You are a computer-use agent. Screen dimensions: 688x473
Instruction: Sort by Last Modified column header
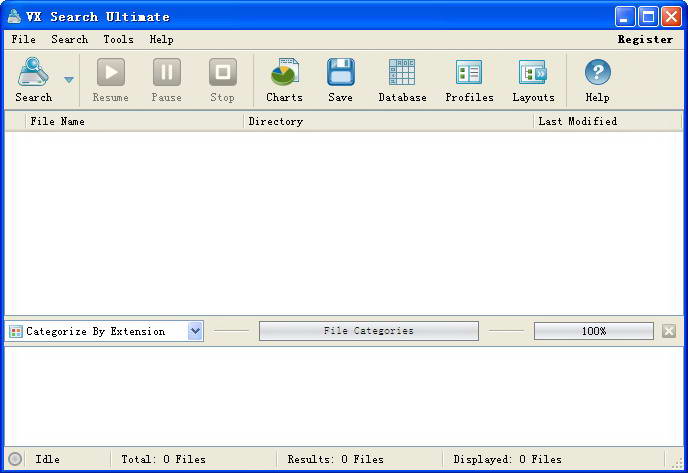[x=608, y=122]
